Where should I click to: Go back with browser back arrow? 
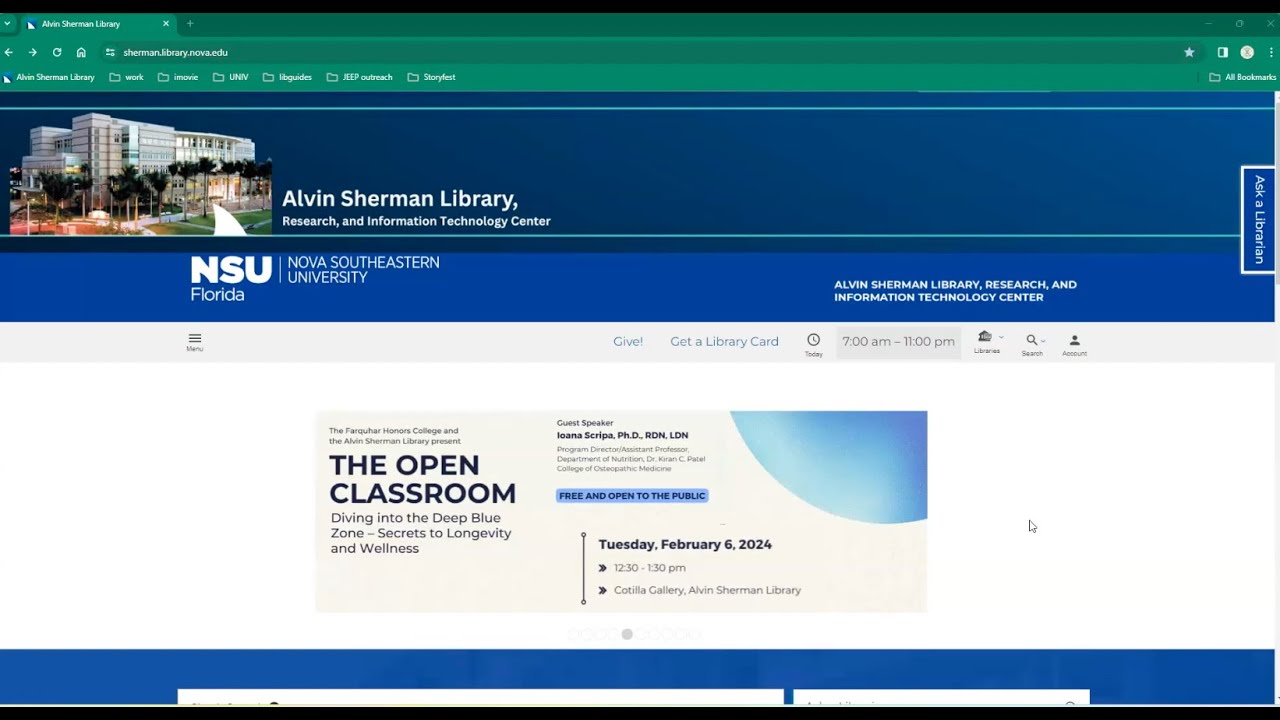[9, 52]
